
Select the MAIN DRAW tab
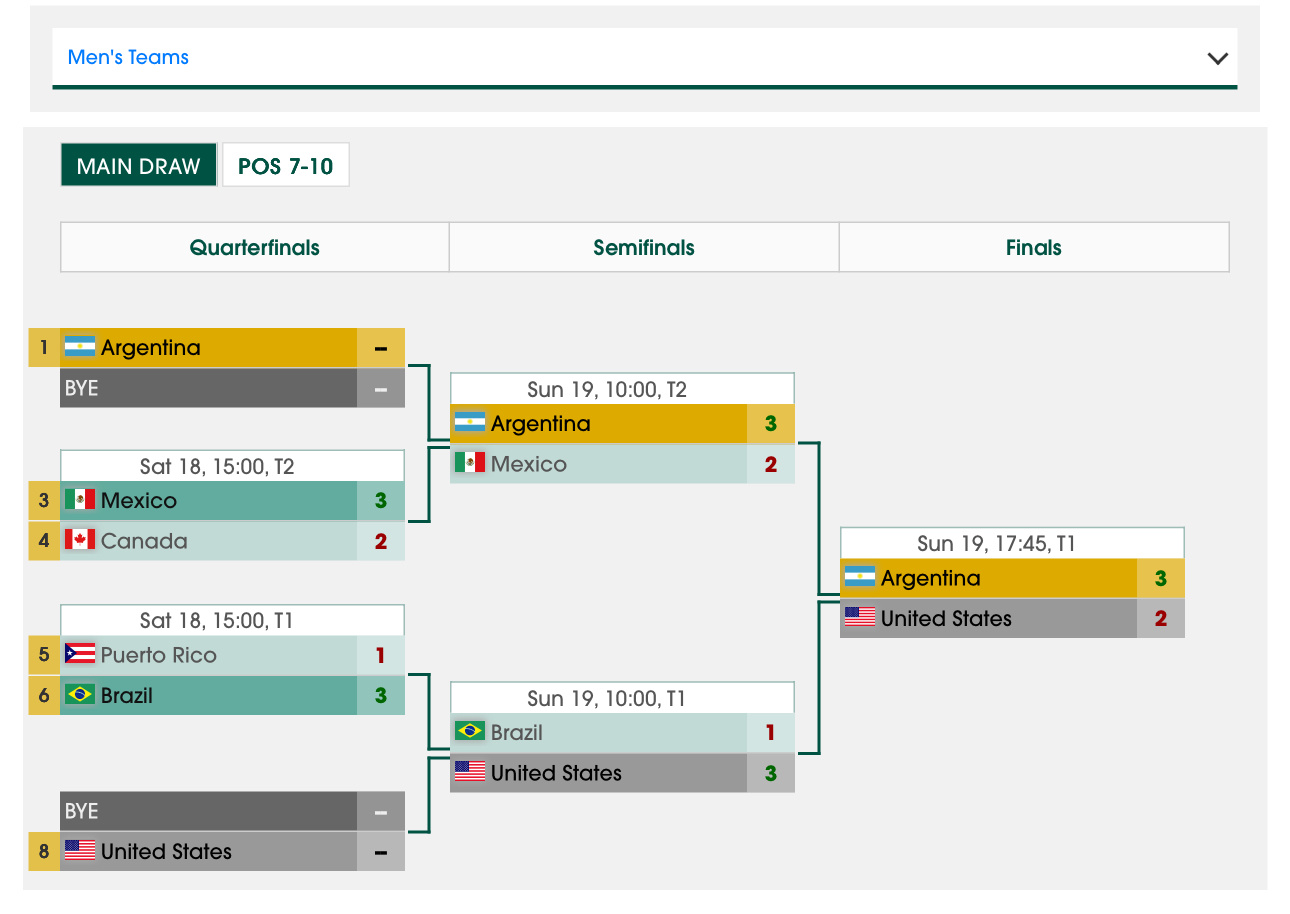point(138,166)
